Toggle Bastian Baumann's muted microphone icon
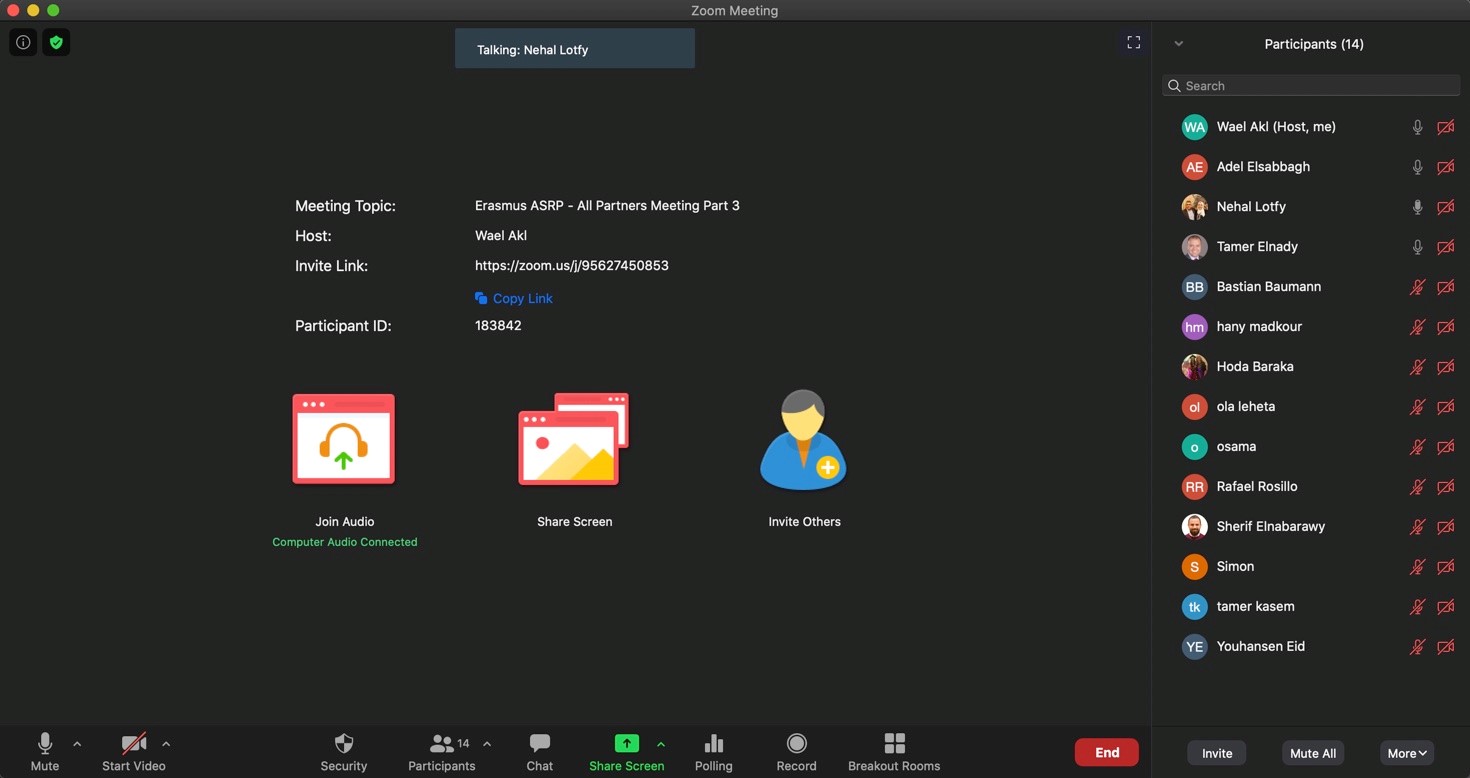The width and height of the screenshot is (1470, 778). tap(1417, 287)
